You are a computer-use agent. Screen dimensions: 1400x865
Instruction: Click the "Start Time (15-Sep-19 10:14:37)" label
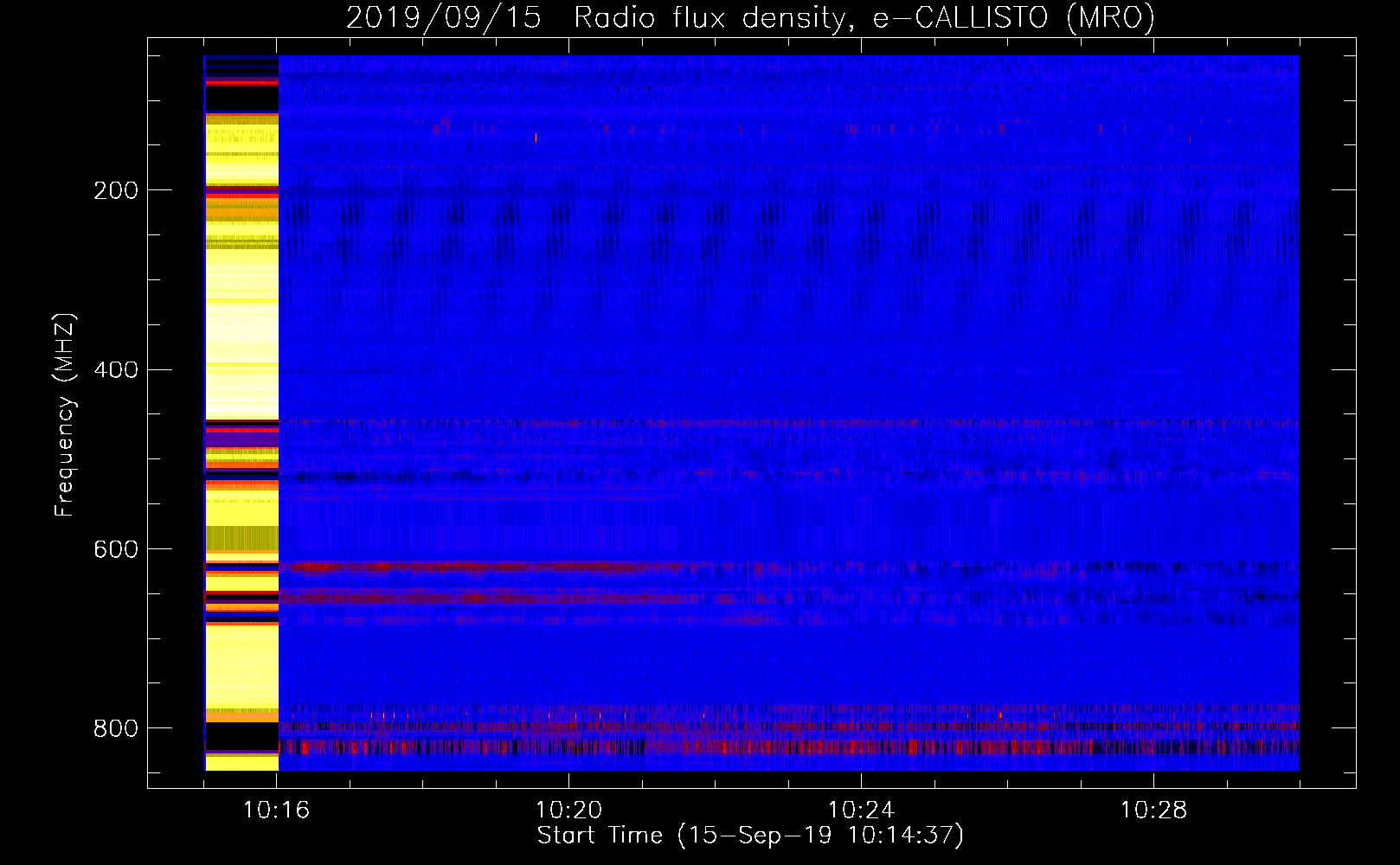(x=750, y=836)
